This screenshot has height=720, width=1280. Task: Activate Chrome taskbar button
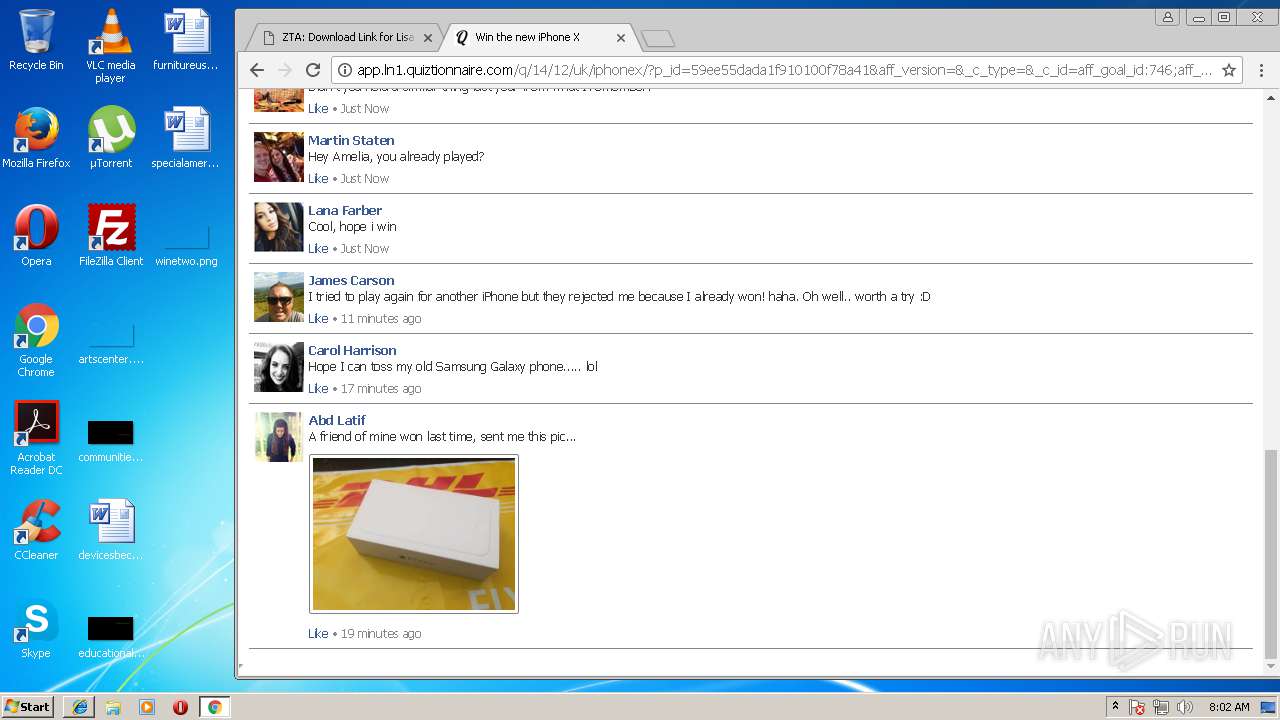[214, 707]
